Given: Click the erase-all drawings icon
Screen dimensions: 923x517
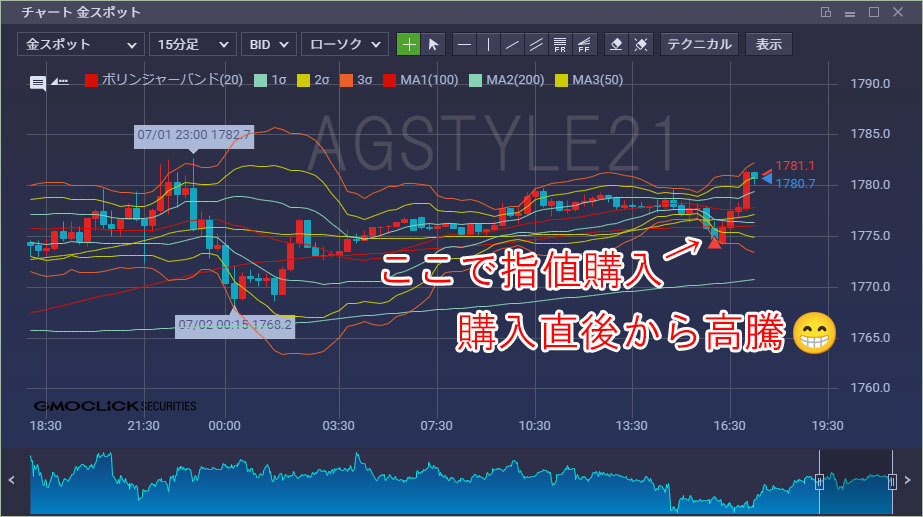Looking at the screenshot, I should [641, 44].
